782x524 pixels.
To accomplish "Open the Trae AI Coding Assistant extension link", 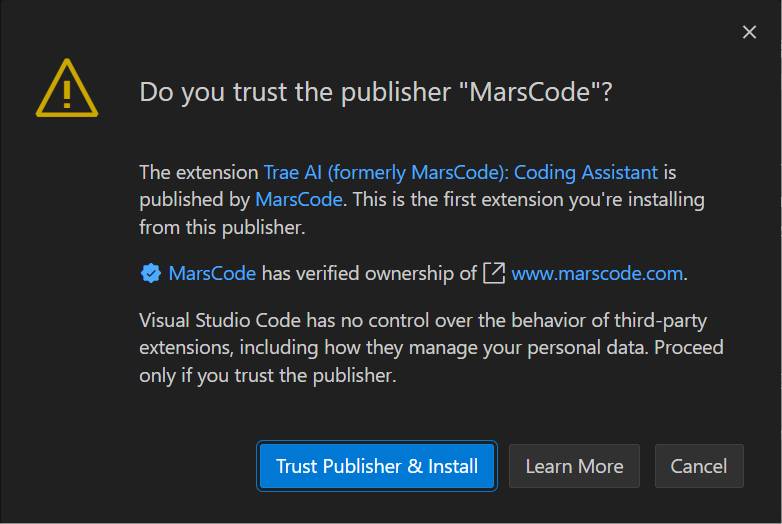I will tap(461, 173).
